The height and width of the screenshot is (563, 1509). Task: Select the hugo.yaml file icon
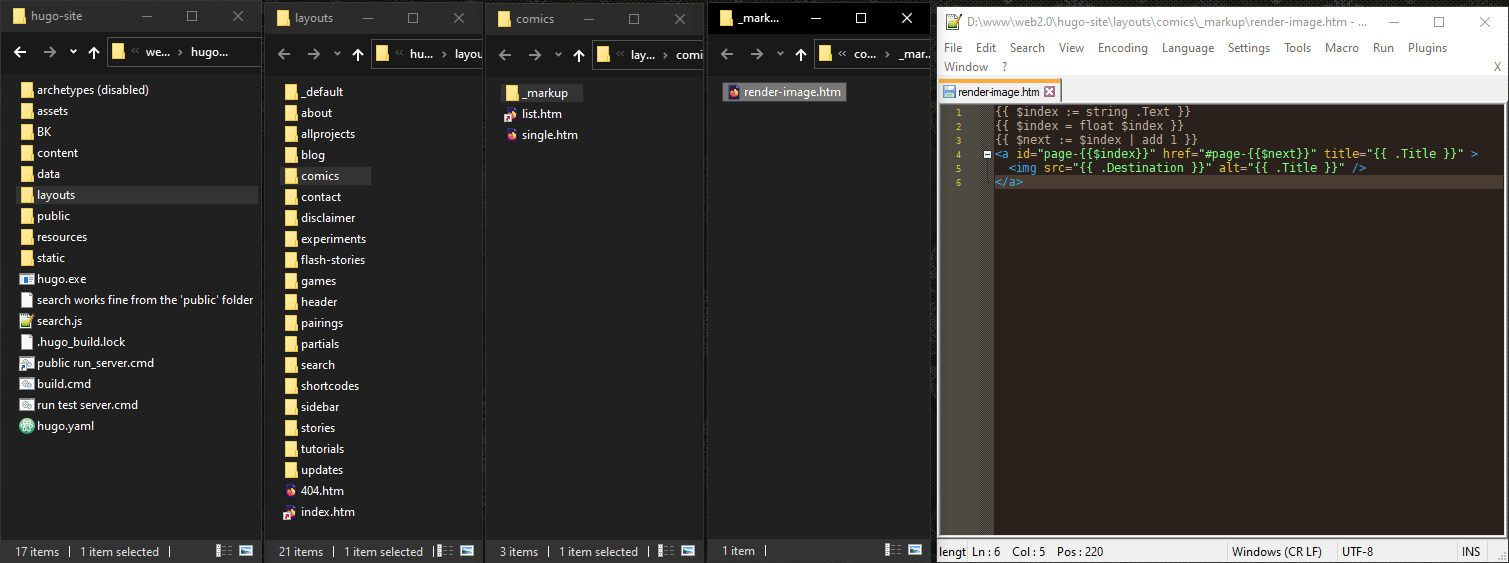(x=27, y=426)
